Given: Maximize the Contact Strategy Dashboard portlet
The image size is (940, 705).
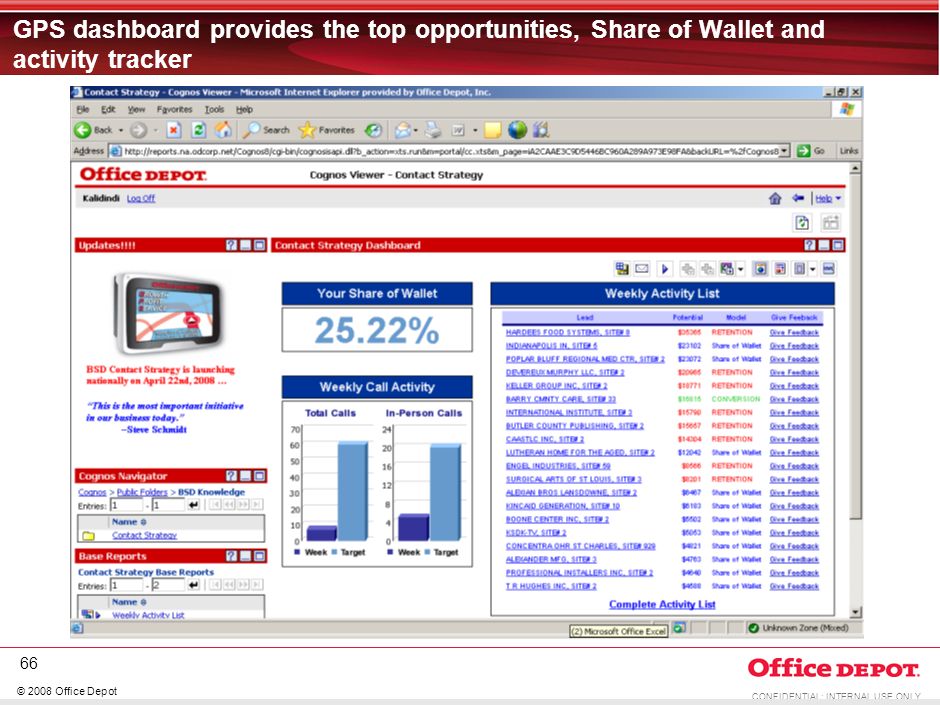Looking at the screenshot, I should tap(838, 245).
